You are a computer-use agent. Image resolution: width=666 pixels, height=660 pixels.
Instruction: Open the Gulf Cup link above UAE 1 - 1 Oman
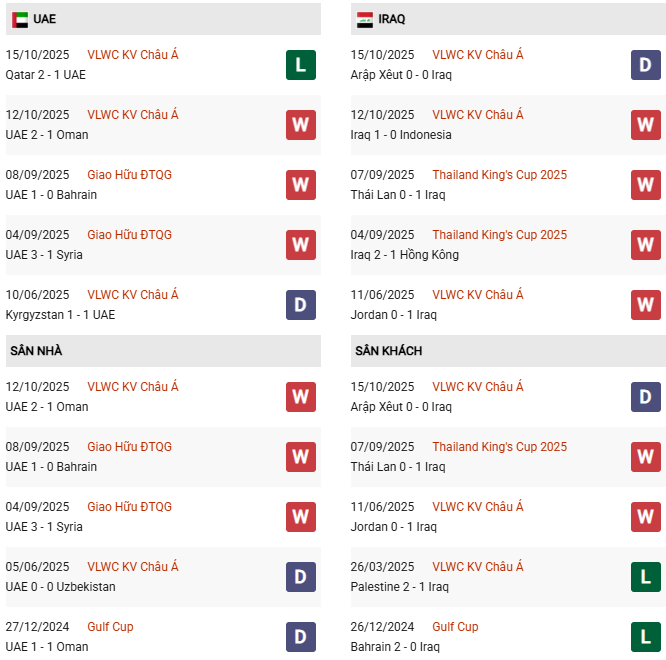click(x=110, y=627)
